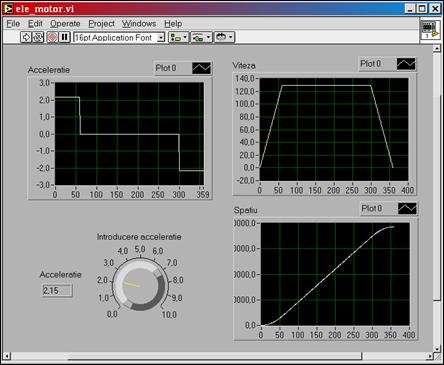The height and width of the screenshot is (365, 444).
Task: Open the Operate menu
Action: (65, 24)
